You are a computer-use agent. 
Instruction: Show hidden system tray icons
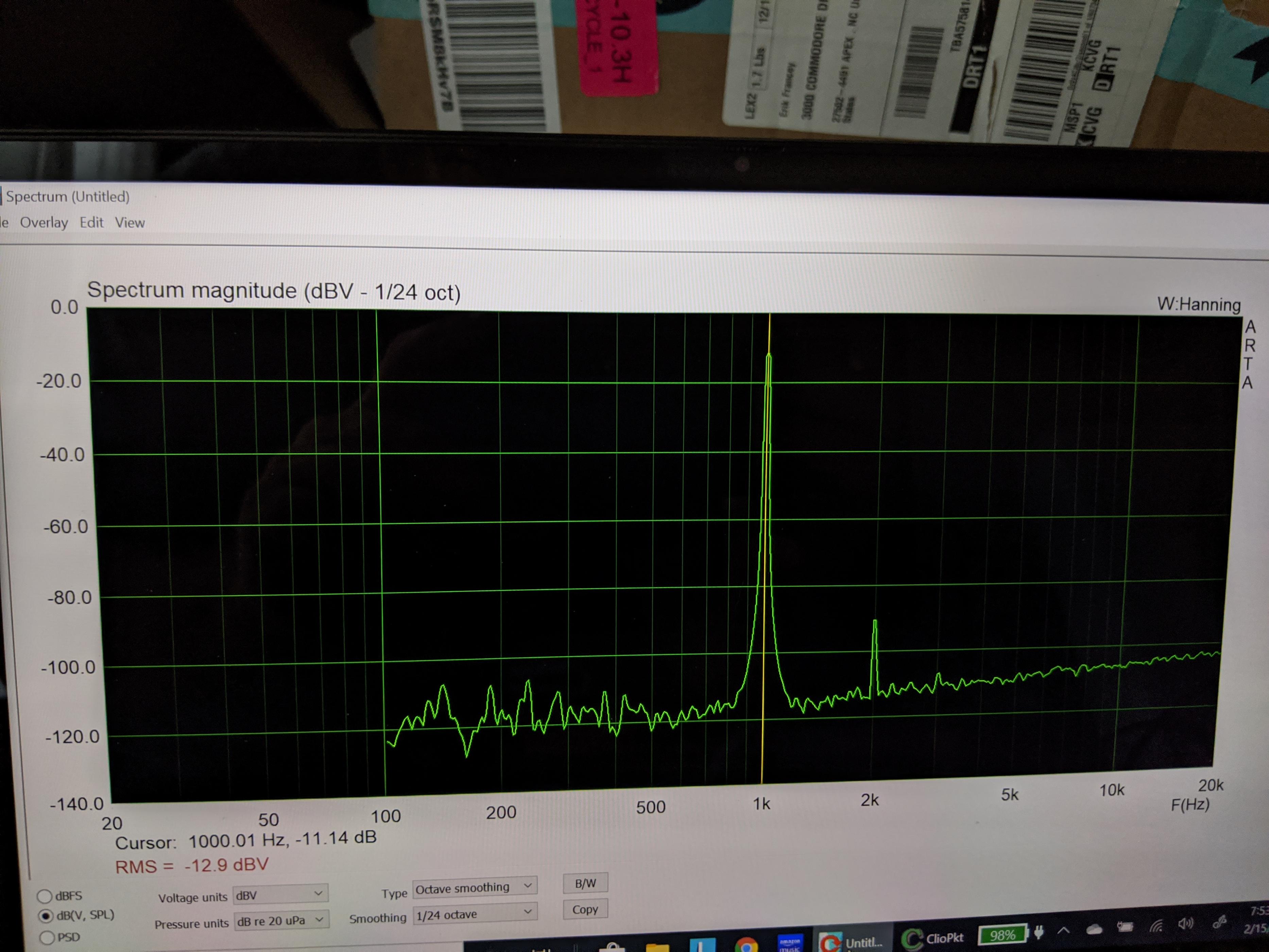point(1064,930)
